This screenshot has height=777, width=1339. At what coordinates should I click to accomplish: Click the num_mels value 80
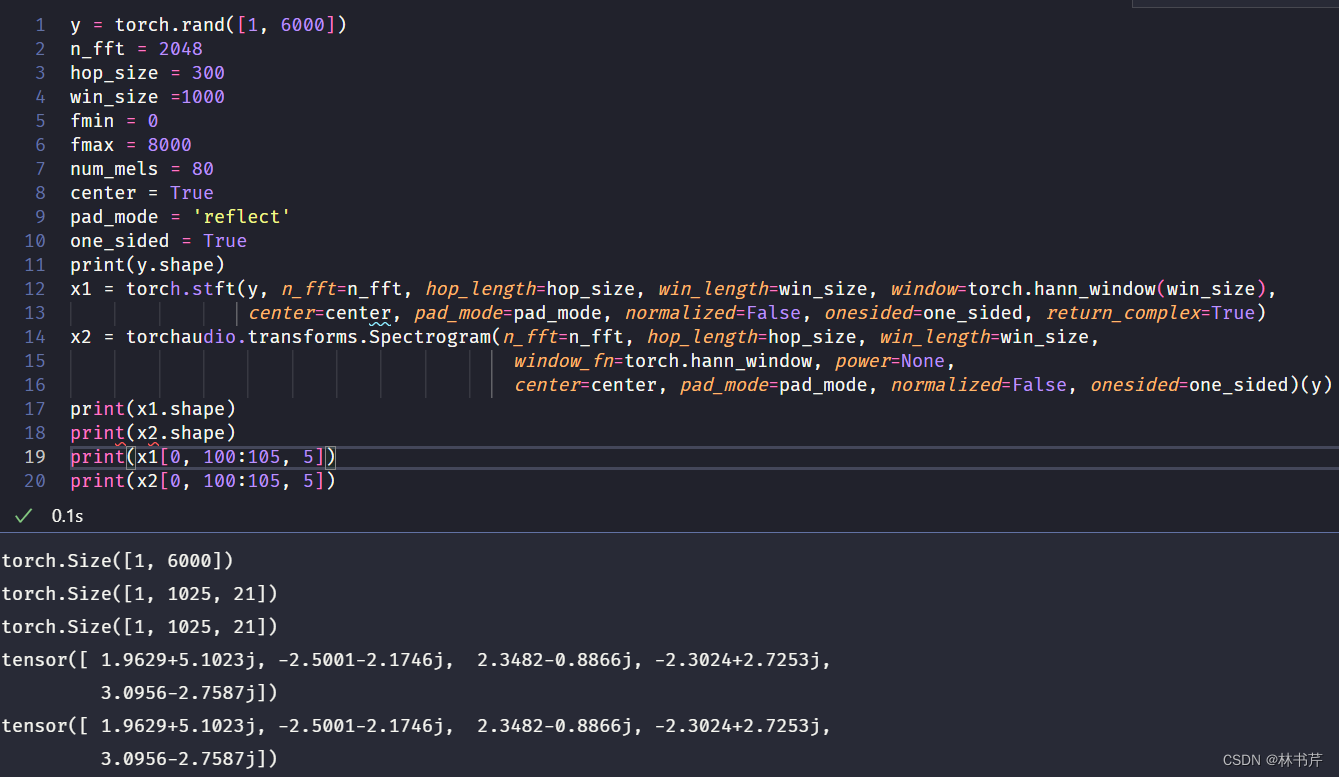click(x=203, y=169)
